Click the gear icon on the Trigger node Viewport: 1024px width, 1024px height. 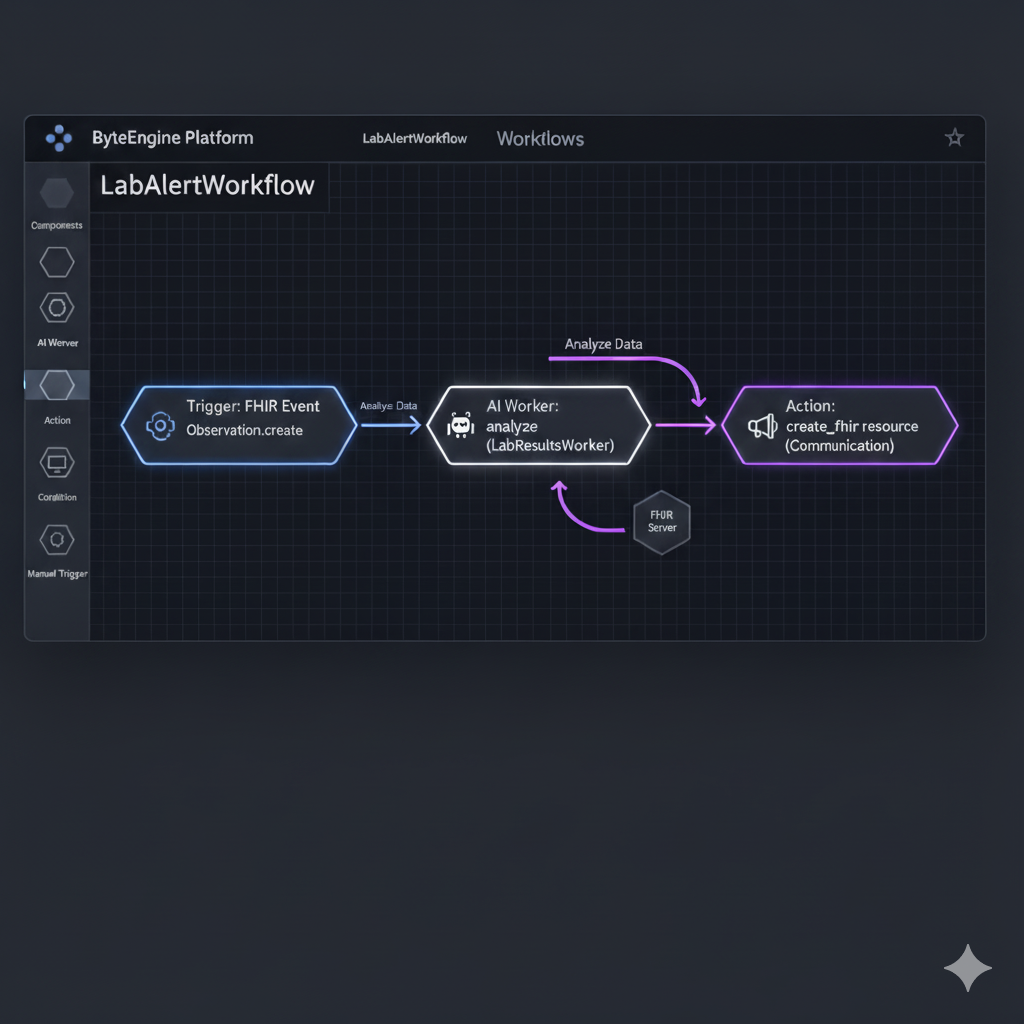click(x=160, y=425)
